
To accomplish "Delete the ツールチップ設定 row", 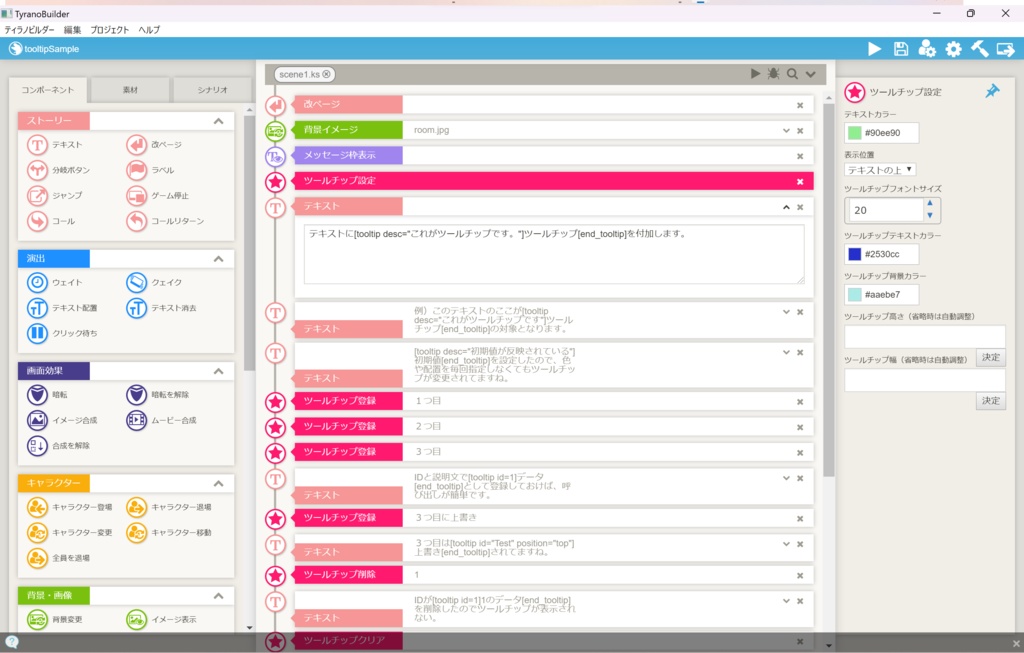I will click(800, 182).
